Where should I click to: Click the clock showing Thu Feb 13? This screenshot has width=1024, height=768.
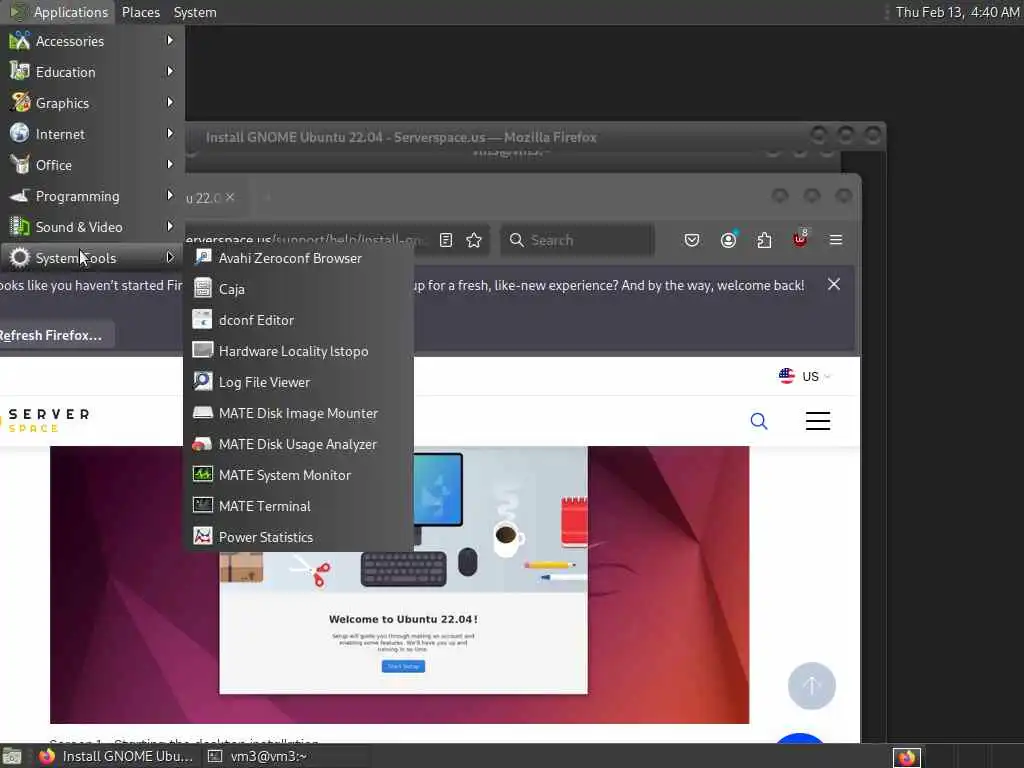pyautogui.click(x=957, y=12)
